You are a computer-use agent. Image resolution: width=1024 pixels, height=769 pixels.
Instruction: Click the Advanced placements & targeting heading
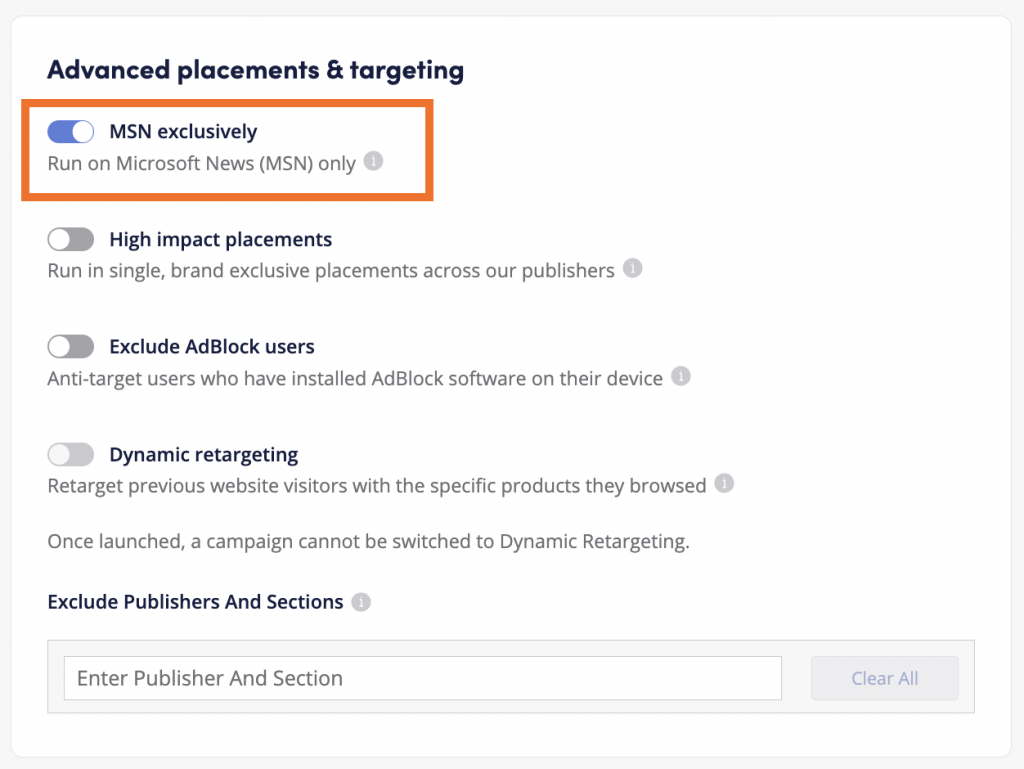pyautogui.click(x=255, y=70)
